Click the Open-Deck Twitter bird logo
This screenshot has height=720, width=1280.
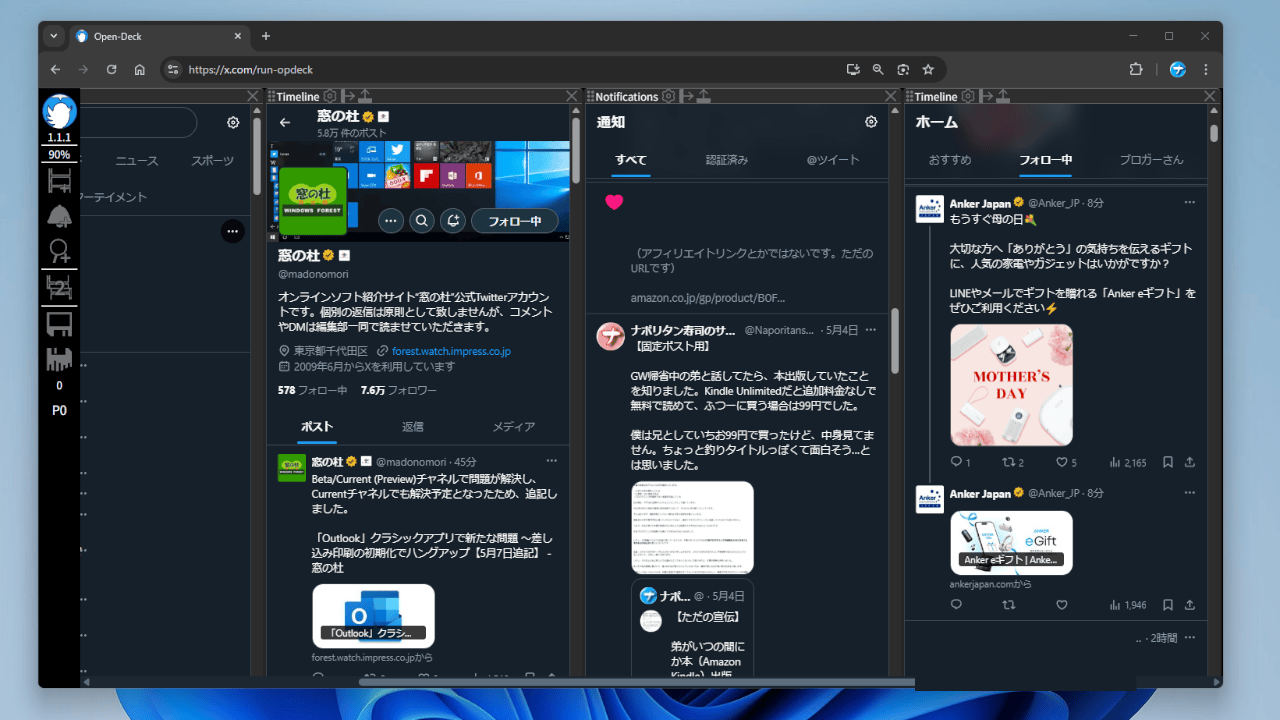59,111
